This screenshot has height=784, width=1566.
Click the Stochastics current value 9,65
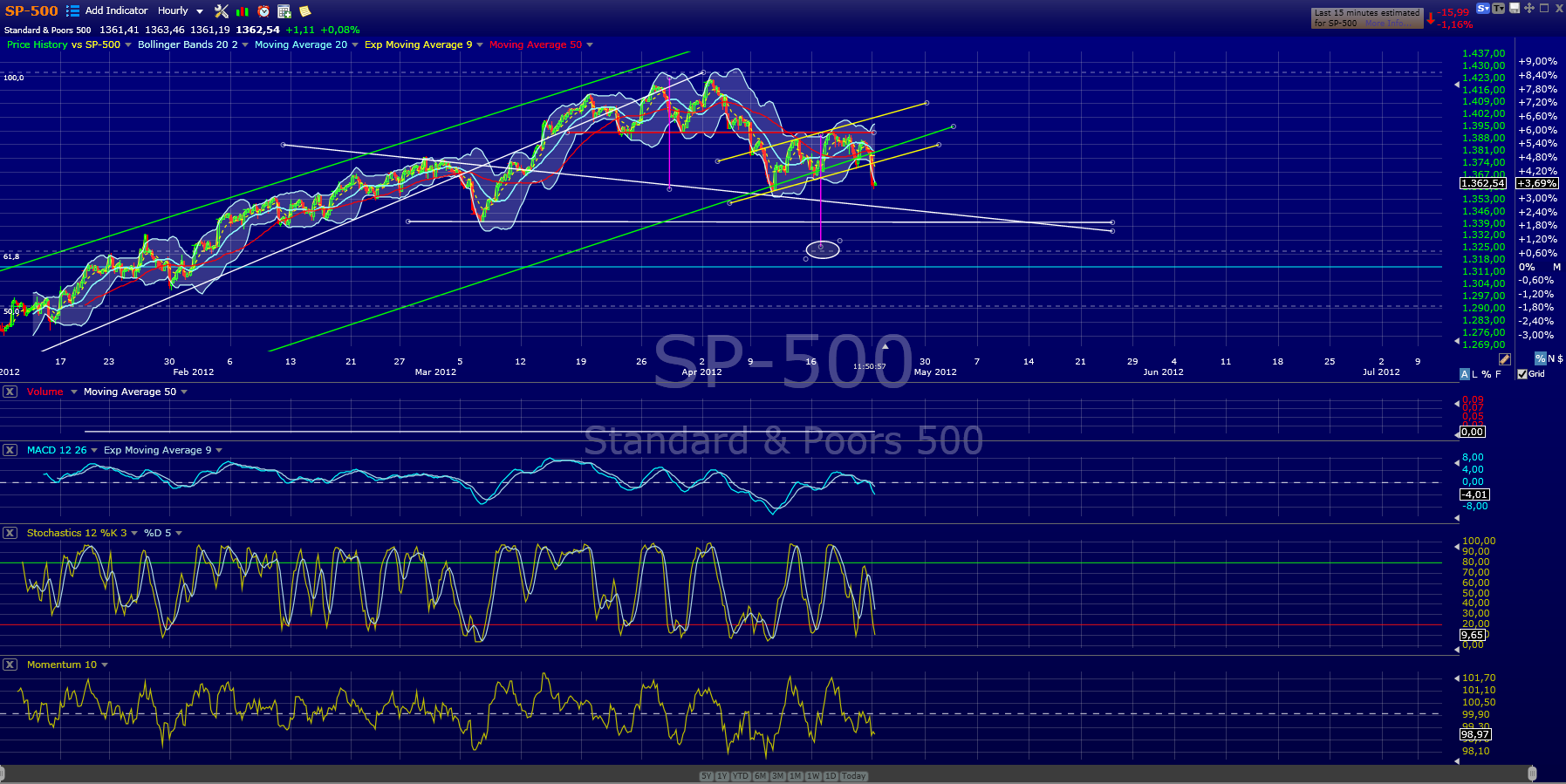pyautogui.click(x=1473, y=635)
